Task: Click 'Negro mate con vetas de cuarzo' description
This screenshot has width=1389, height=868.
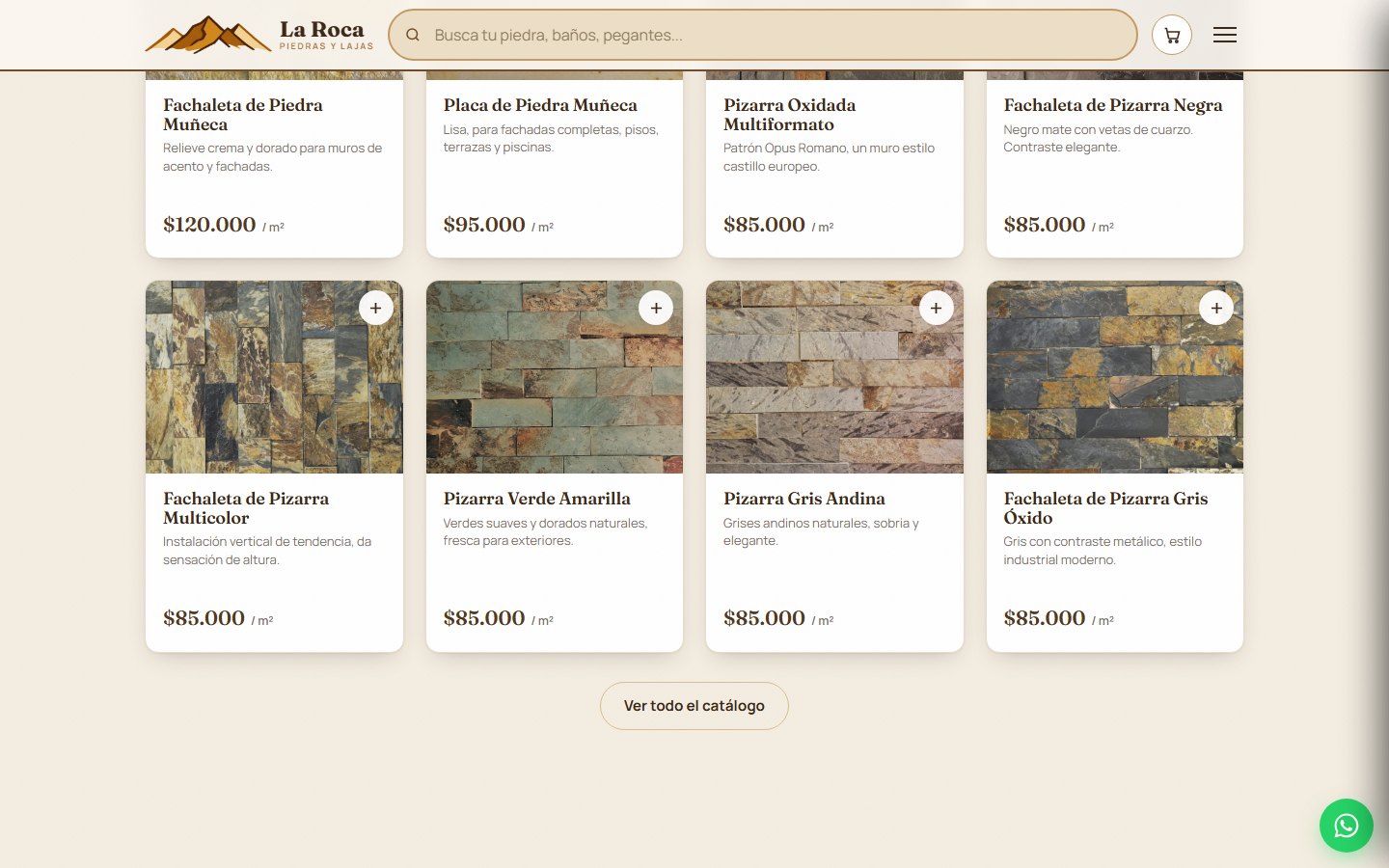Action: click(x=1098, y=139)
